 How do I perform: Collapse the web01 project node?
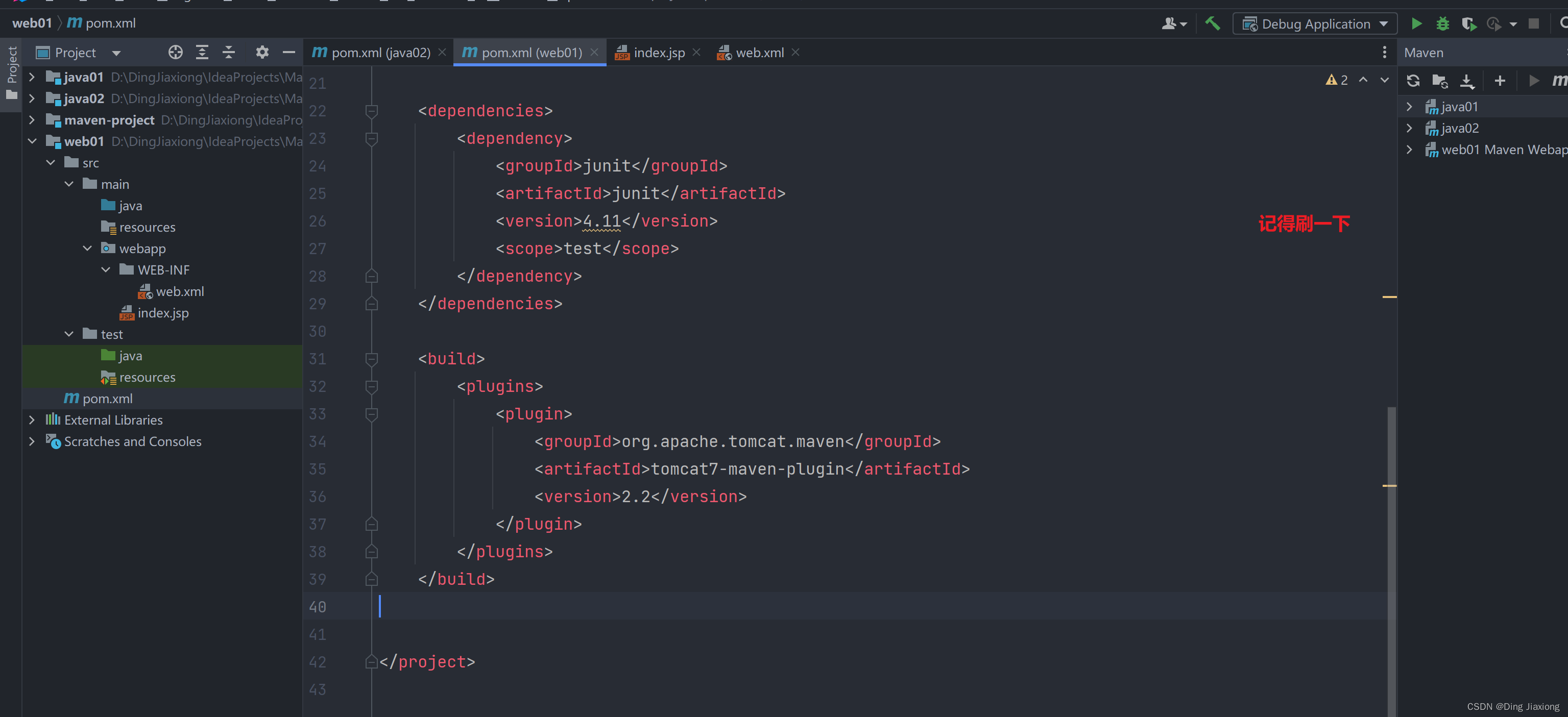coord(32,141)
